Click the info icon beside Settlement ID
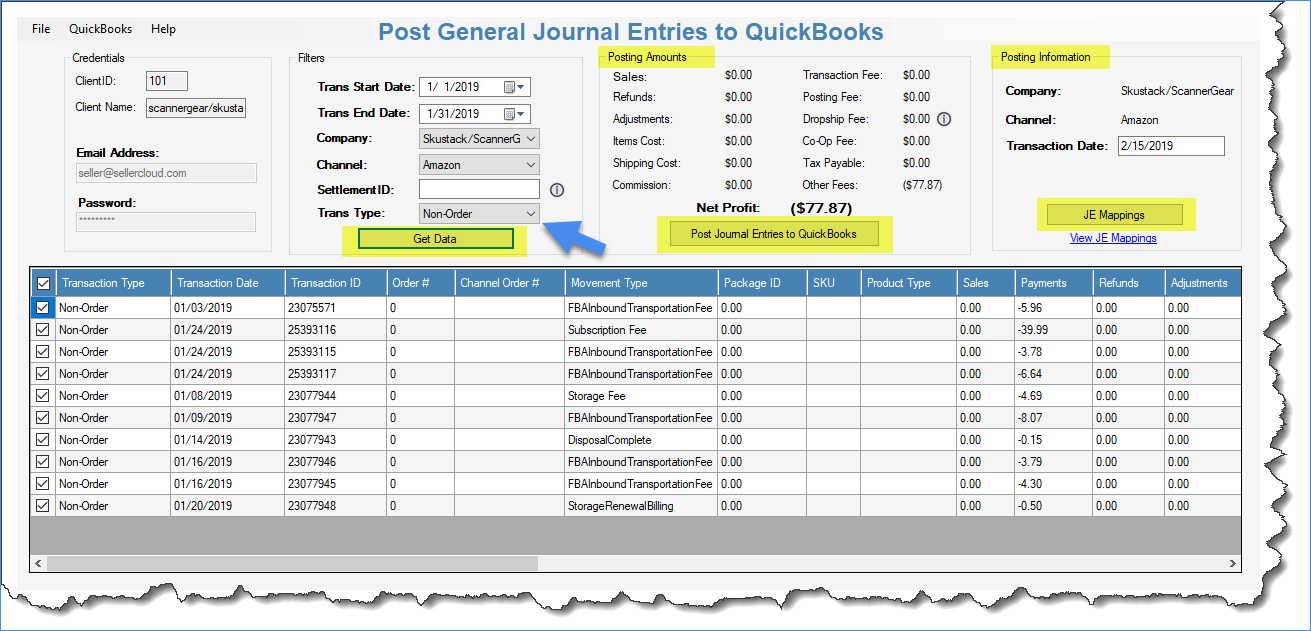Image resolution: width=1311 pixels, height=631 pixels. coord(557,190)
